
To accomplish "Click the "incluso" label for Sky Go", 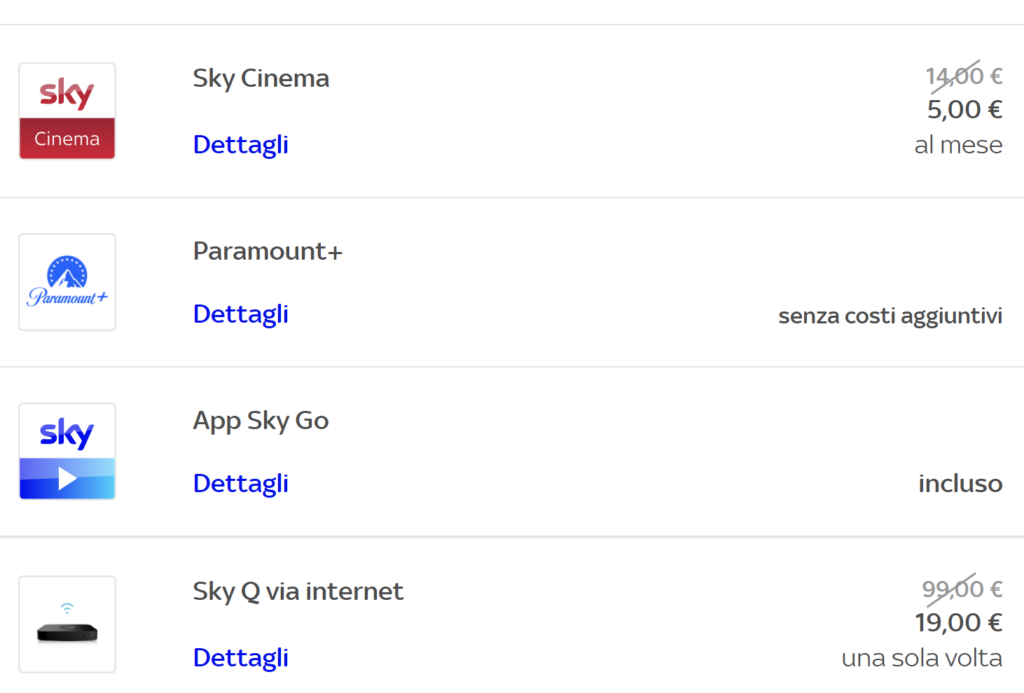I will (x=960, y=484).
